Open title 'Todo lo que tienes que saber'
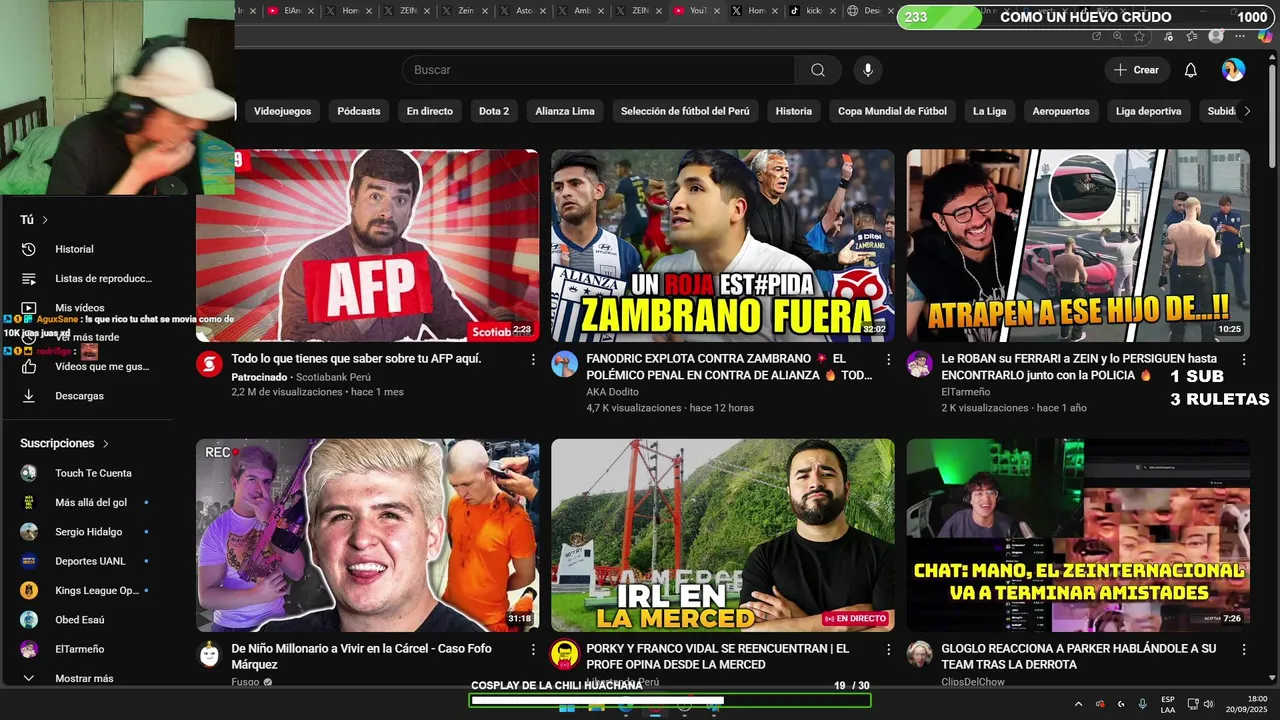The height and width of the screenshot is (720, 1280). (356, 358)
